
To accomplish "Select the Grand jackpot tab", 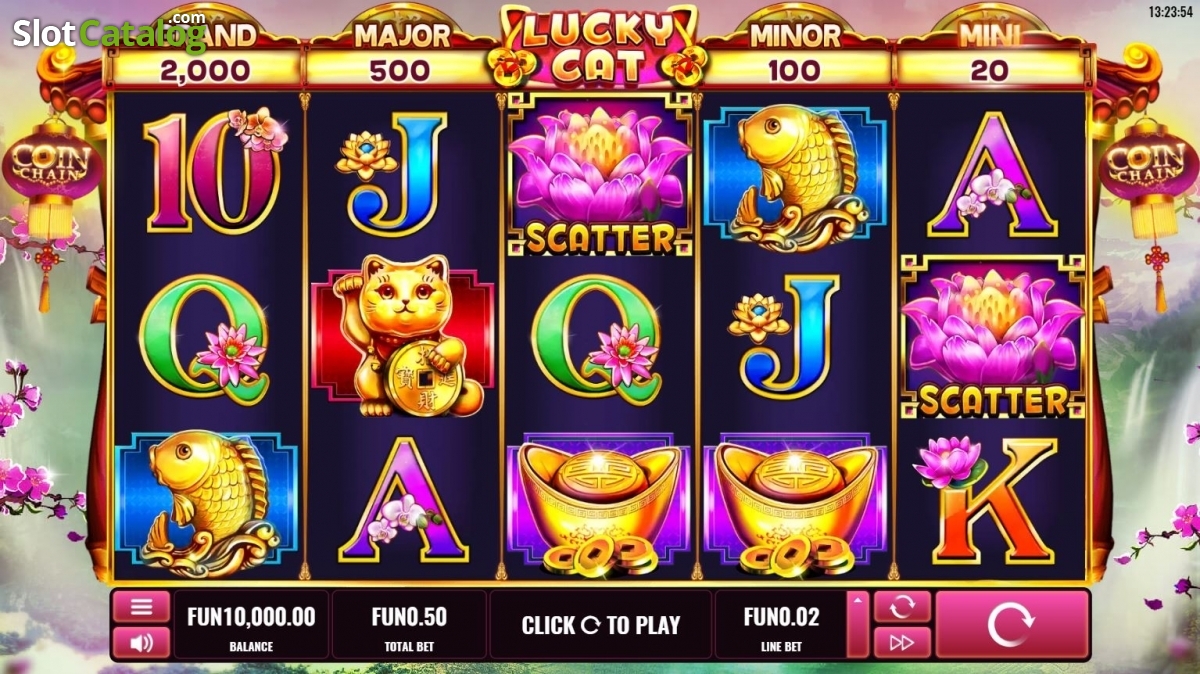I will [205, 55].
